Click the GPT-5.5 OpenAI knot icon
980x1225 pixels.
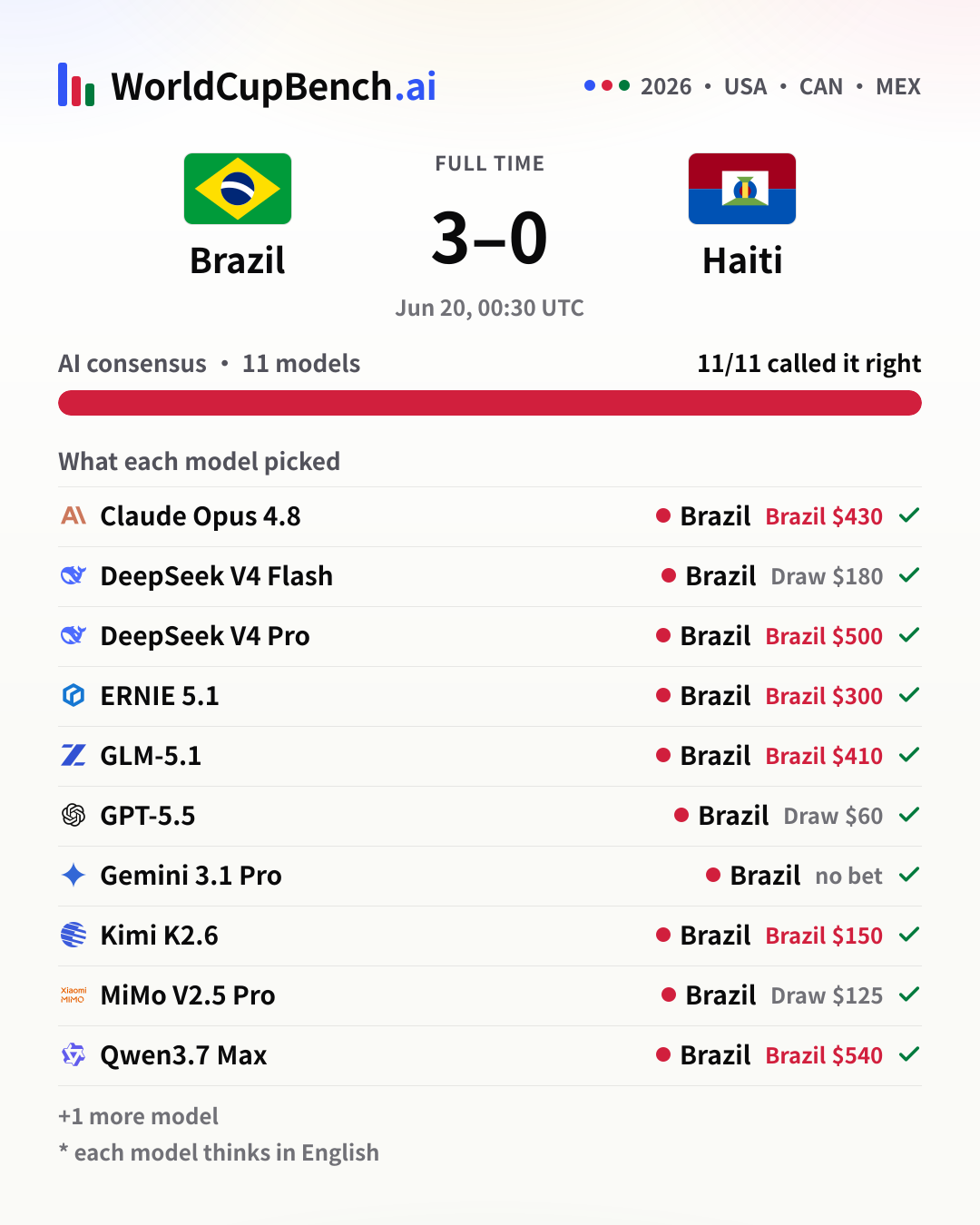(x=73, y=815)
